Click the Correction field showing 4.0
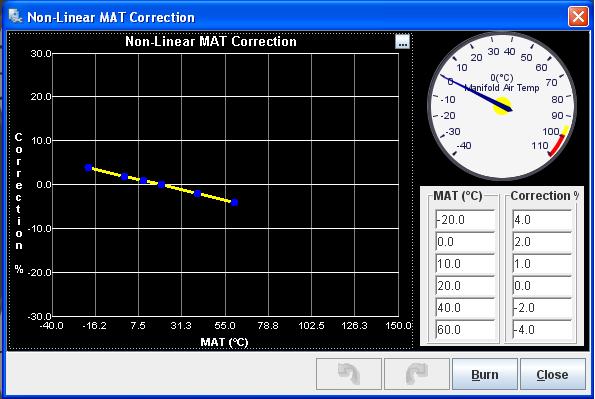Image resolution: width=595 pixels, height=399 pixels. [x=542, y=220]
